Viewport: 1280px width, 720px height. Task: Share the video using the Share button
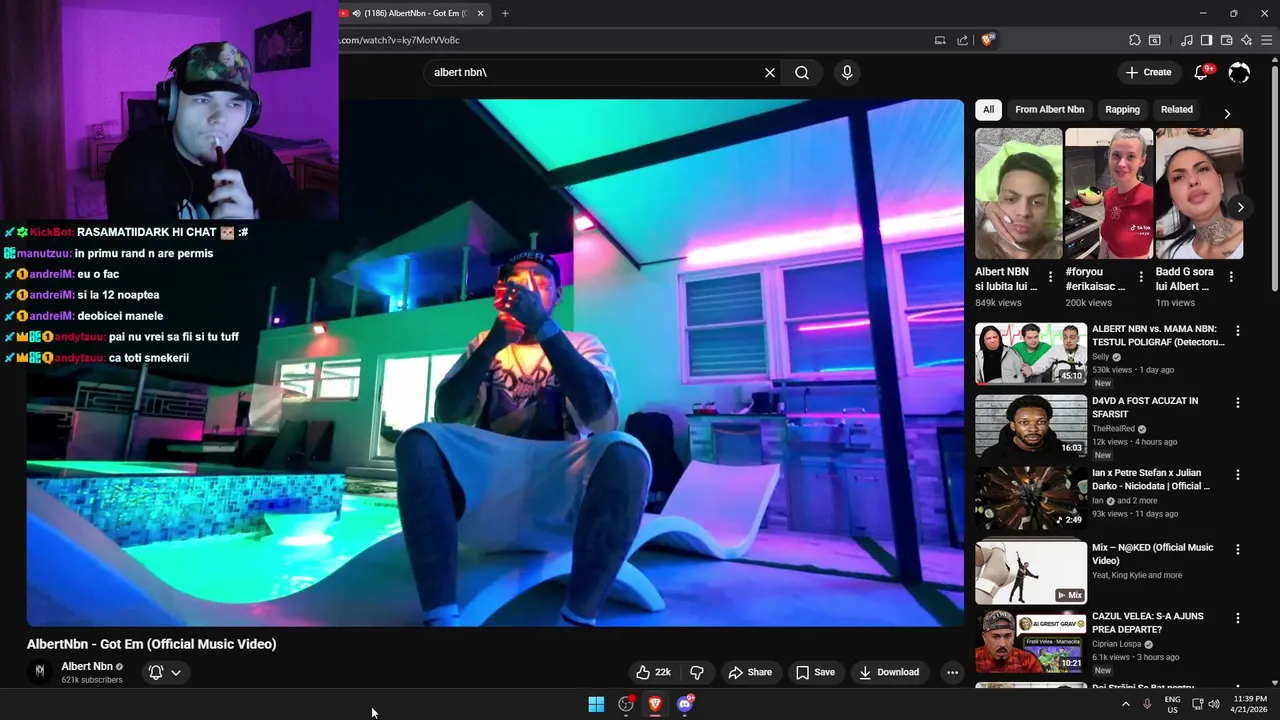(x=750, y=672)
